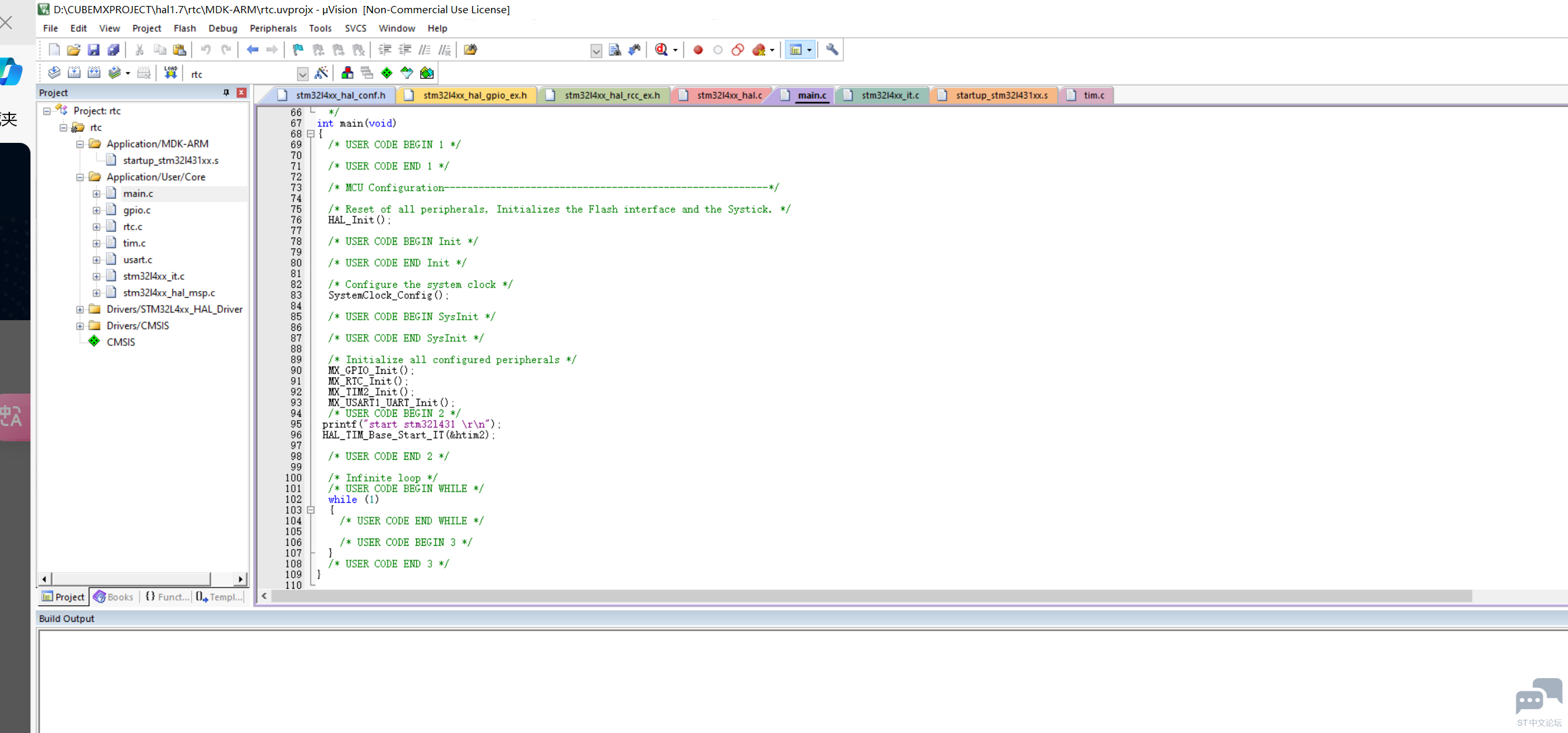Launch the Pack Installer
The image size is (1568, 733).
click(427, 73)
